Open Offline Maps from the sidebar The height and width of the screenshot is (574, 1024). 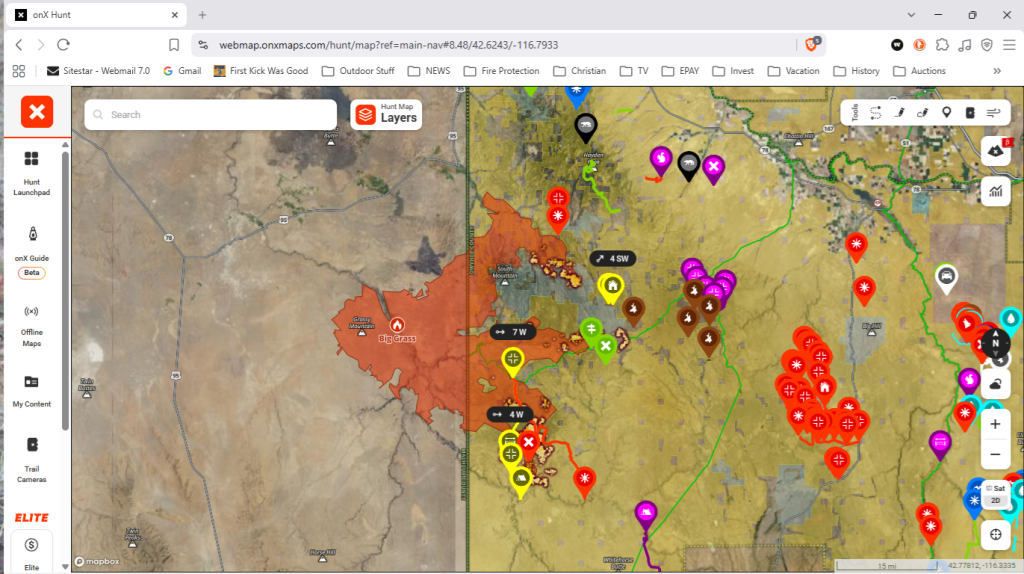(x=31, y=327)
